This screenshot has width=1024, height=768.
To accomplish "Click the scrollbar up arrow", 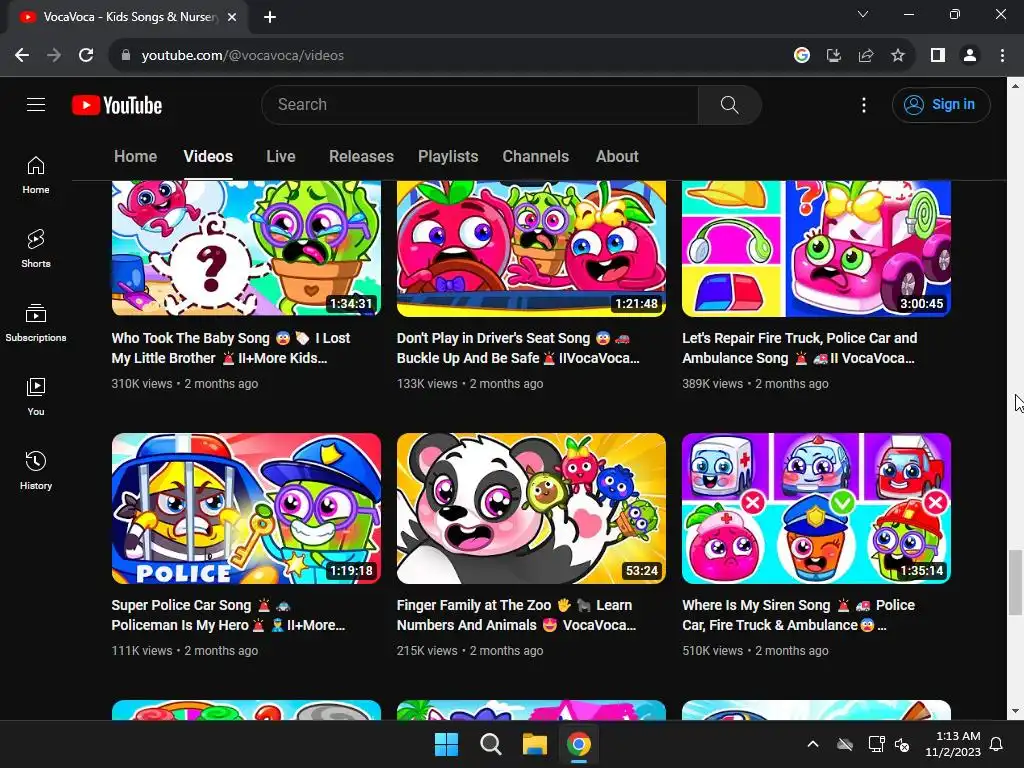I will [1015, 86].
